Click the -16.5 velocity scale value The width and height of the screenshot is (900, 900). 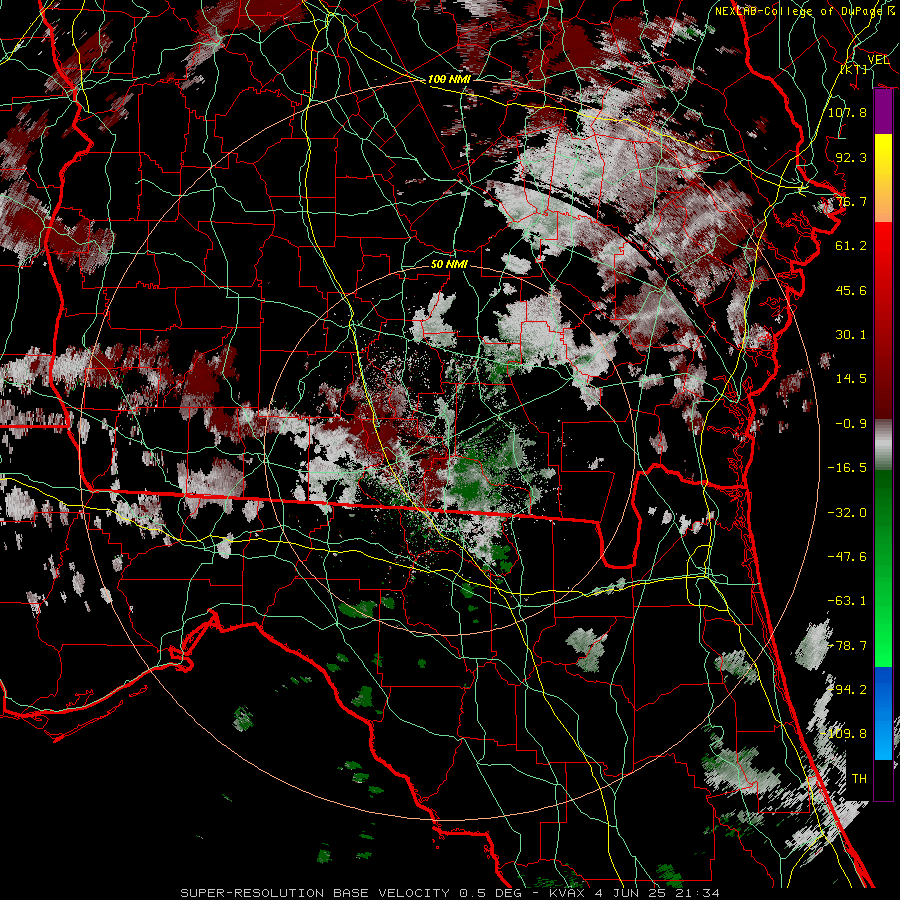[847, 468]
